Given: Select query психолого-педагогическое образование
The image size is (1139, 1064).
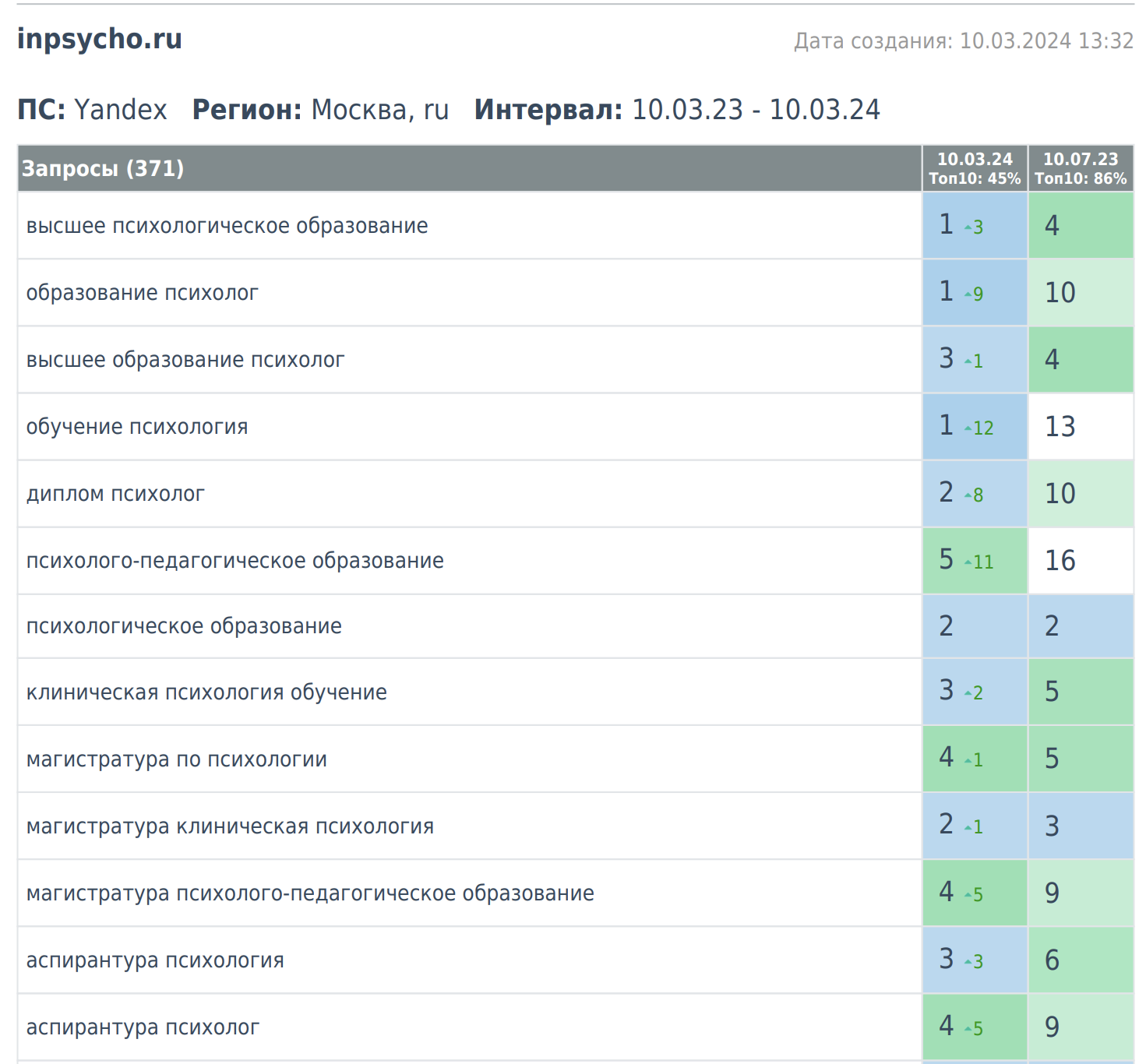Looking at the screenshot, I should tap(235, 561).
